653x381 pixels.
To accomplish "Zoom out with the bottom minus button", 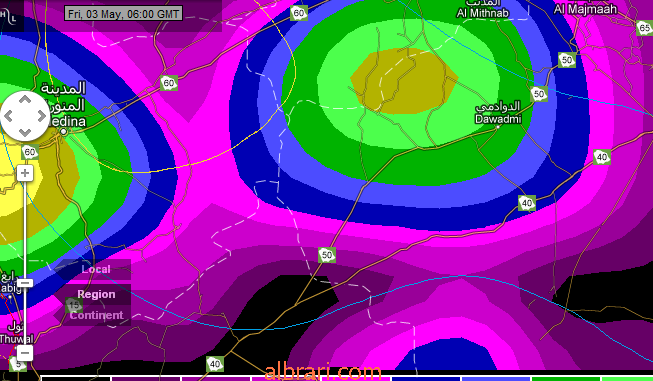I will pyautogui.click(x=25, y=353).
